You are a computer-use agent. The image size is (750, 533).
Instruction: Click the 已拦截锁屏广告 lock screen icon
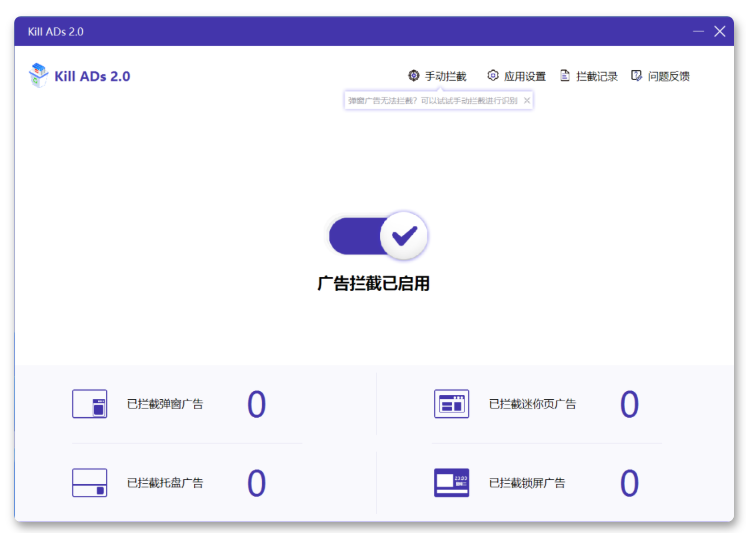click(x=451, y=483)
